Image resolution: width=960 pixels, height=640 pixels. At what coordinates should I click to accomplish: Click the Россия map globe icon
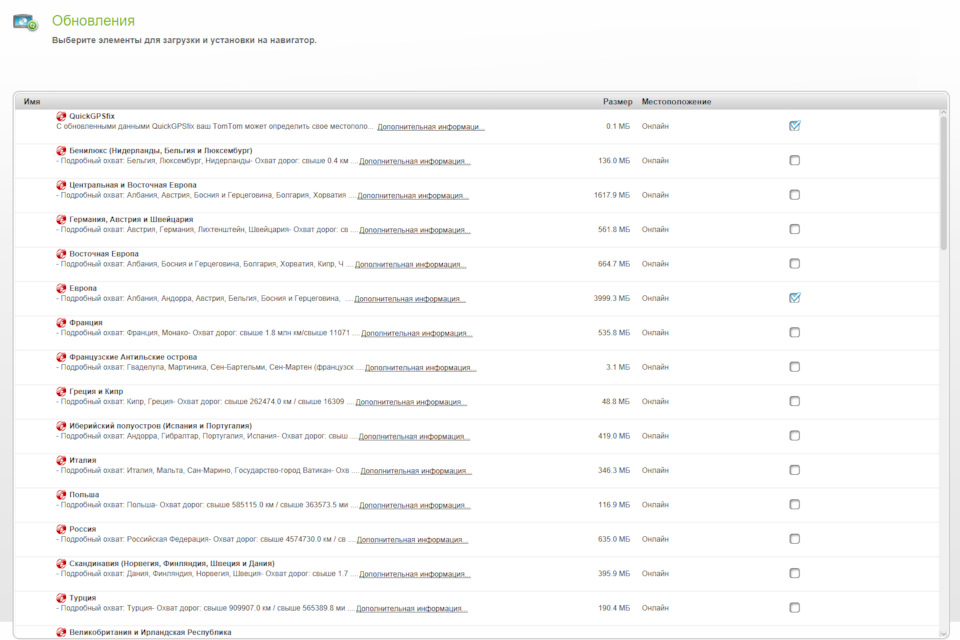(x=61, y=529)
